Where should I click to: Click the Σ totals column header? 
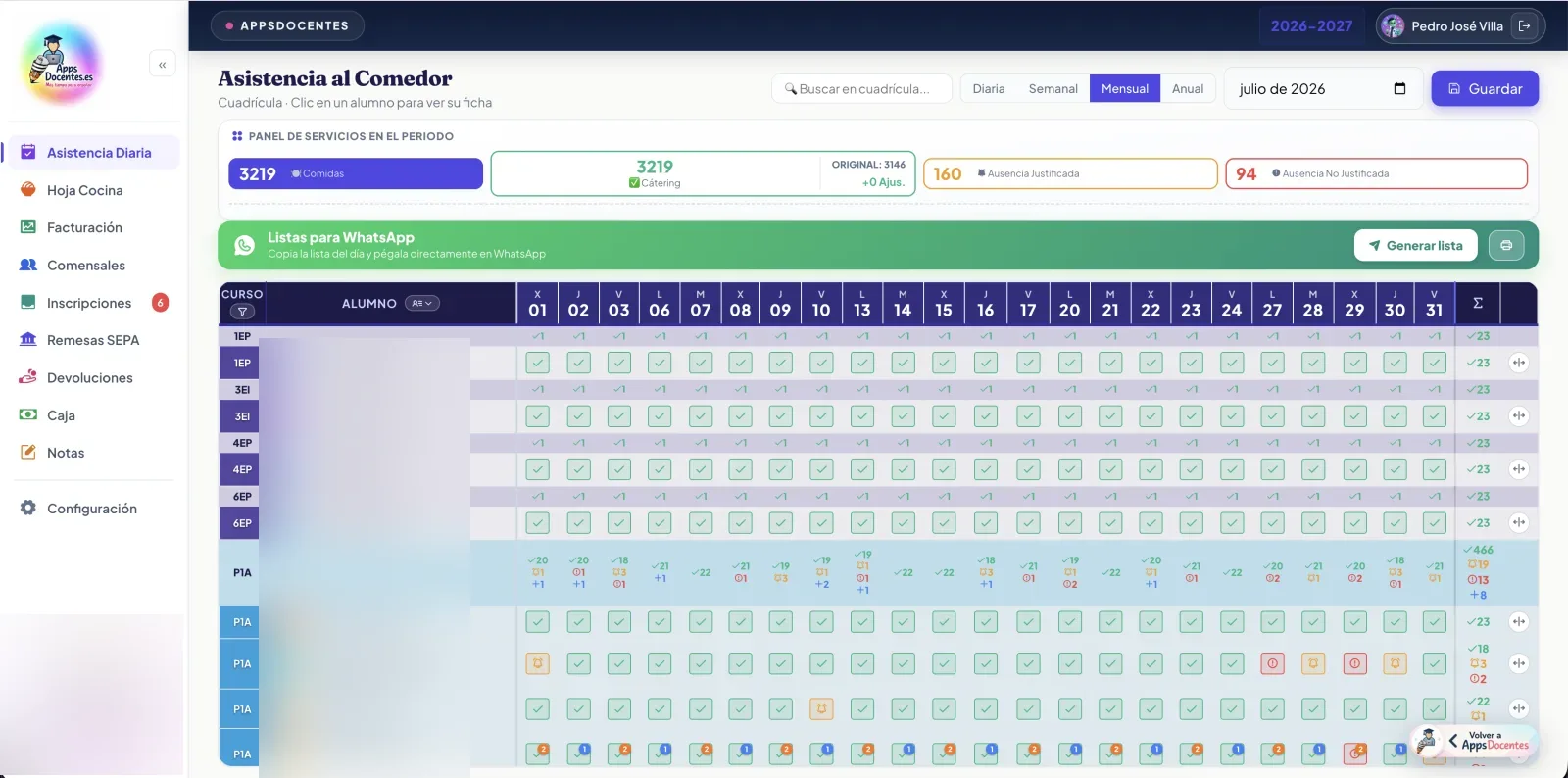click(x=1477, y=303)
